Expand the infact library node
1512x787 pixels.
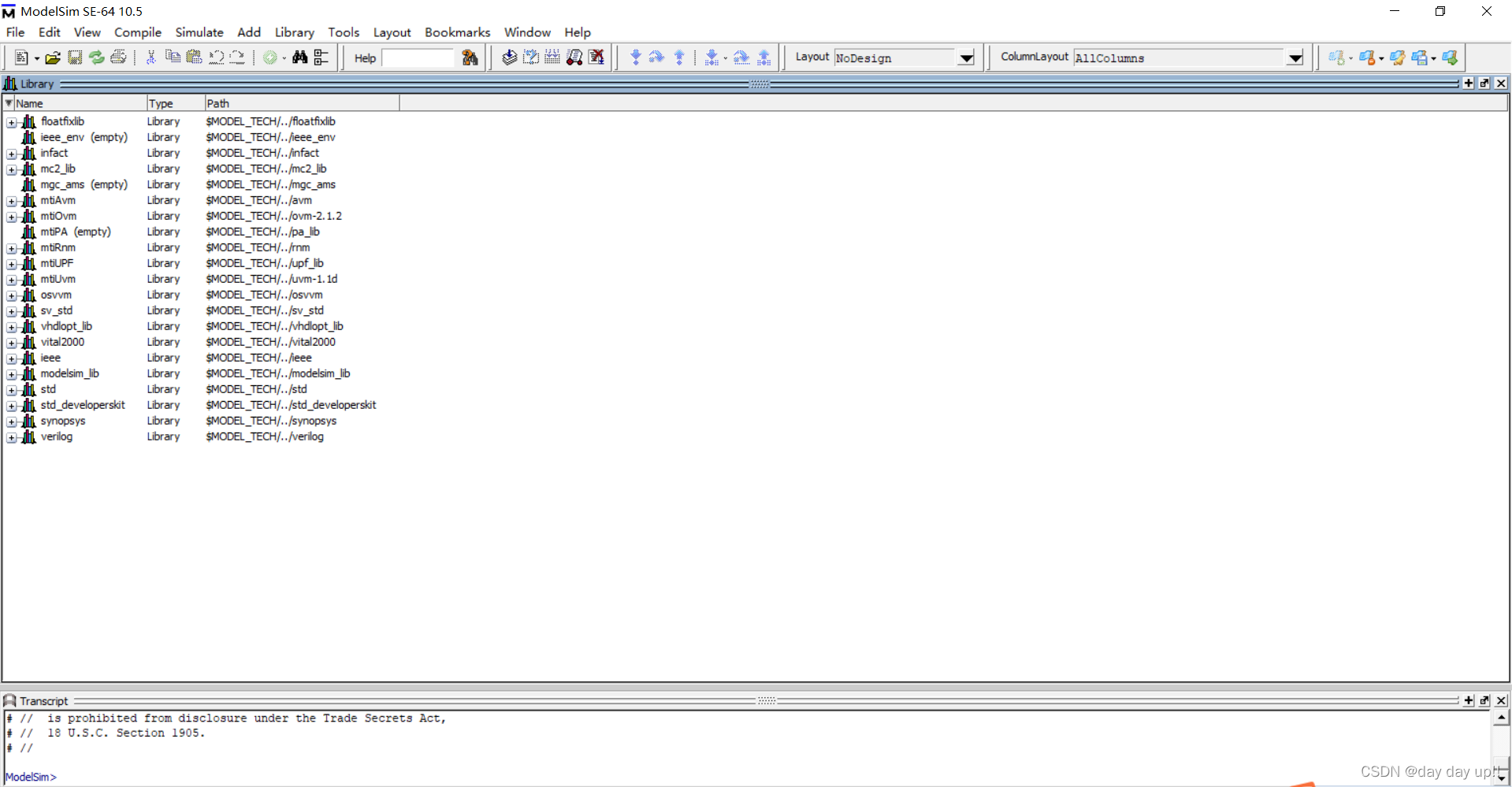click(x=12, y=154)
